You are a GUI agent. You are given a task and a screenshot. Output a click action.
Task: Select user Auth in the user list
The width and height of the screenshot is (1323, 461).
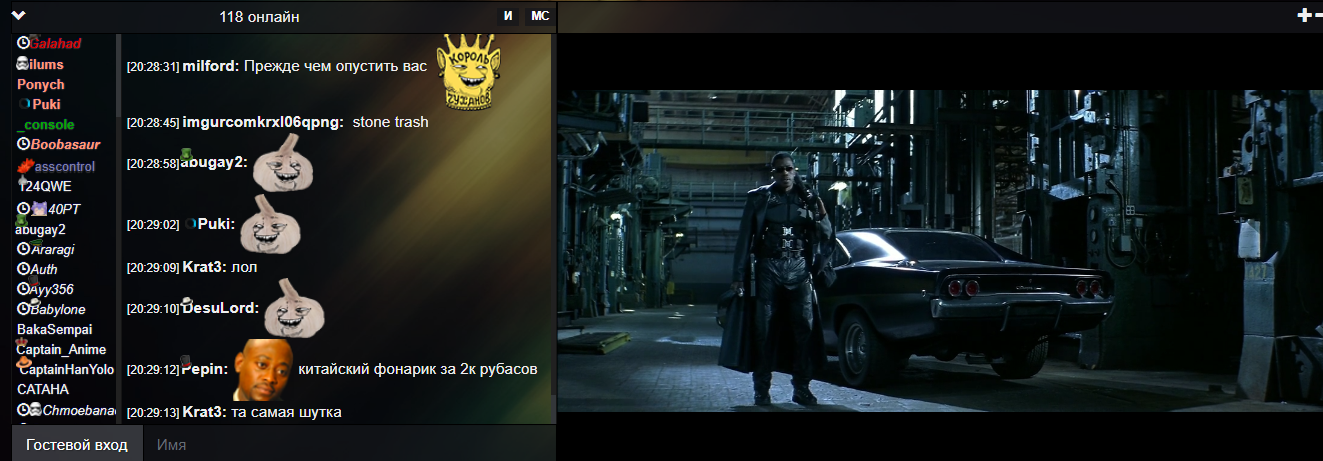[44, 270]
